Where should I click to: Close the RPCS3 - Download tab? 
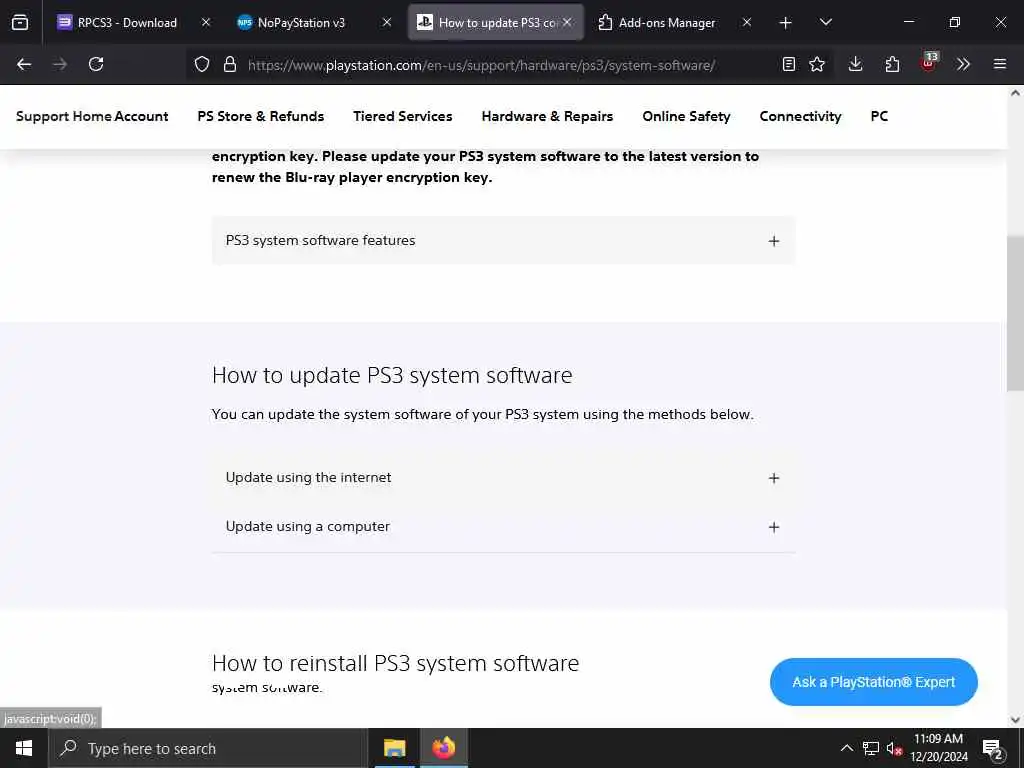tap(206, 22)
